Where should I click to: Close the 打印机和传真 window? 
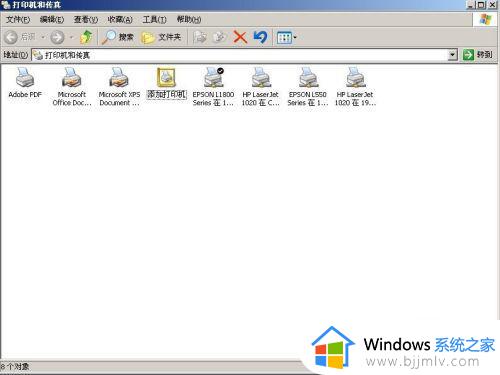493,5
